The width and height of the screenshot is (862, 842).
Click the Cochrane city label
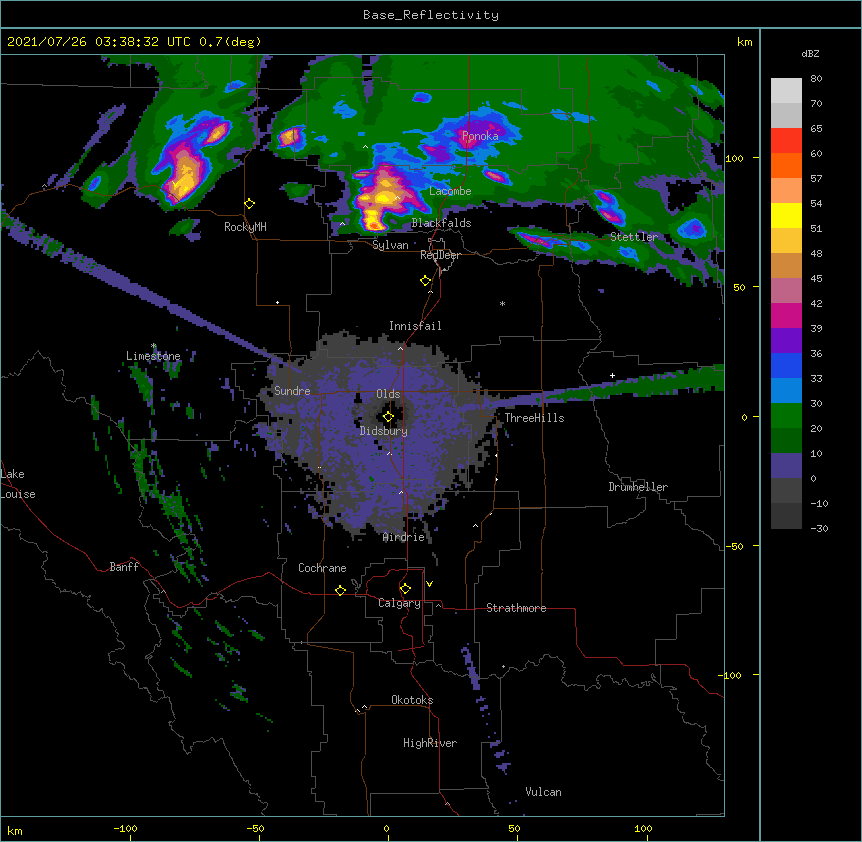point(322,568)
